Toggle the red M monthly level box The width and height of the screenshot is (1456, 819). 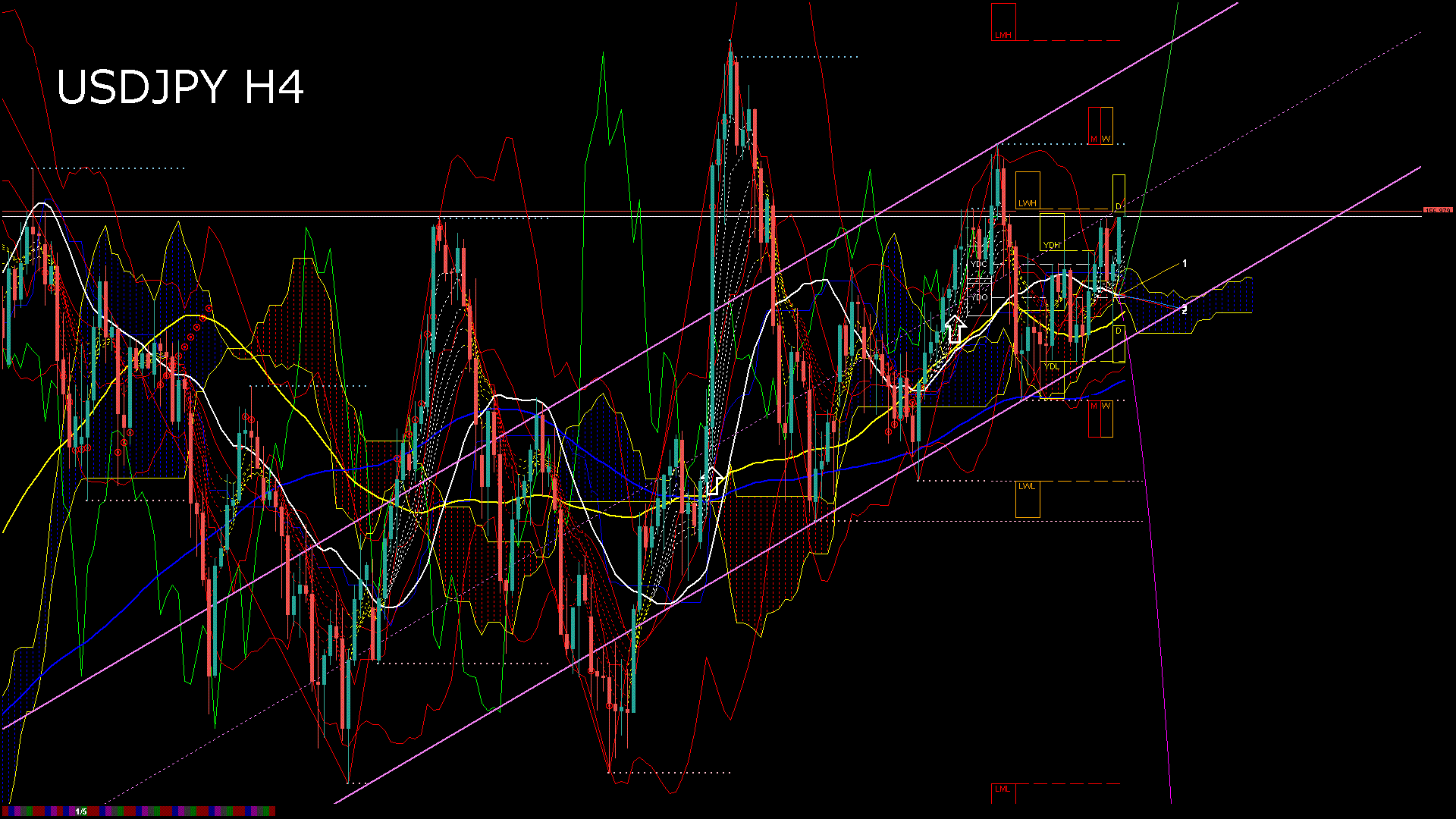pyautogui.click(x=1093, y=139)
